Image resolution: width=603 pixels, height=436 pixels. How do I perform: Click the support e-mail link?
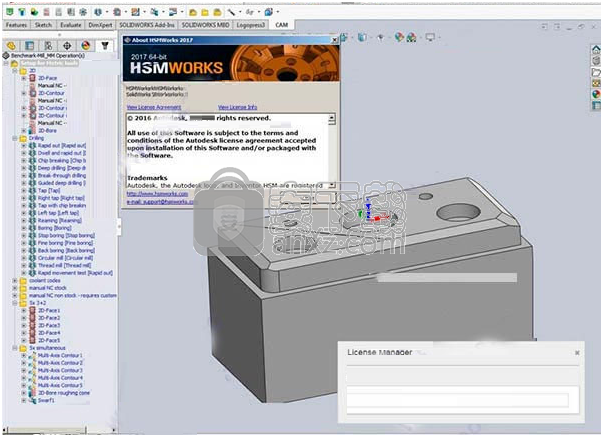160,202
